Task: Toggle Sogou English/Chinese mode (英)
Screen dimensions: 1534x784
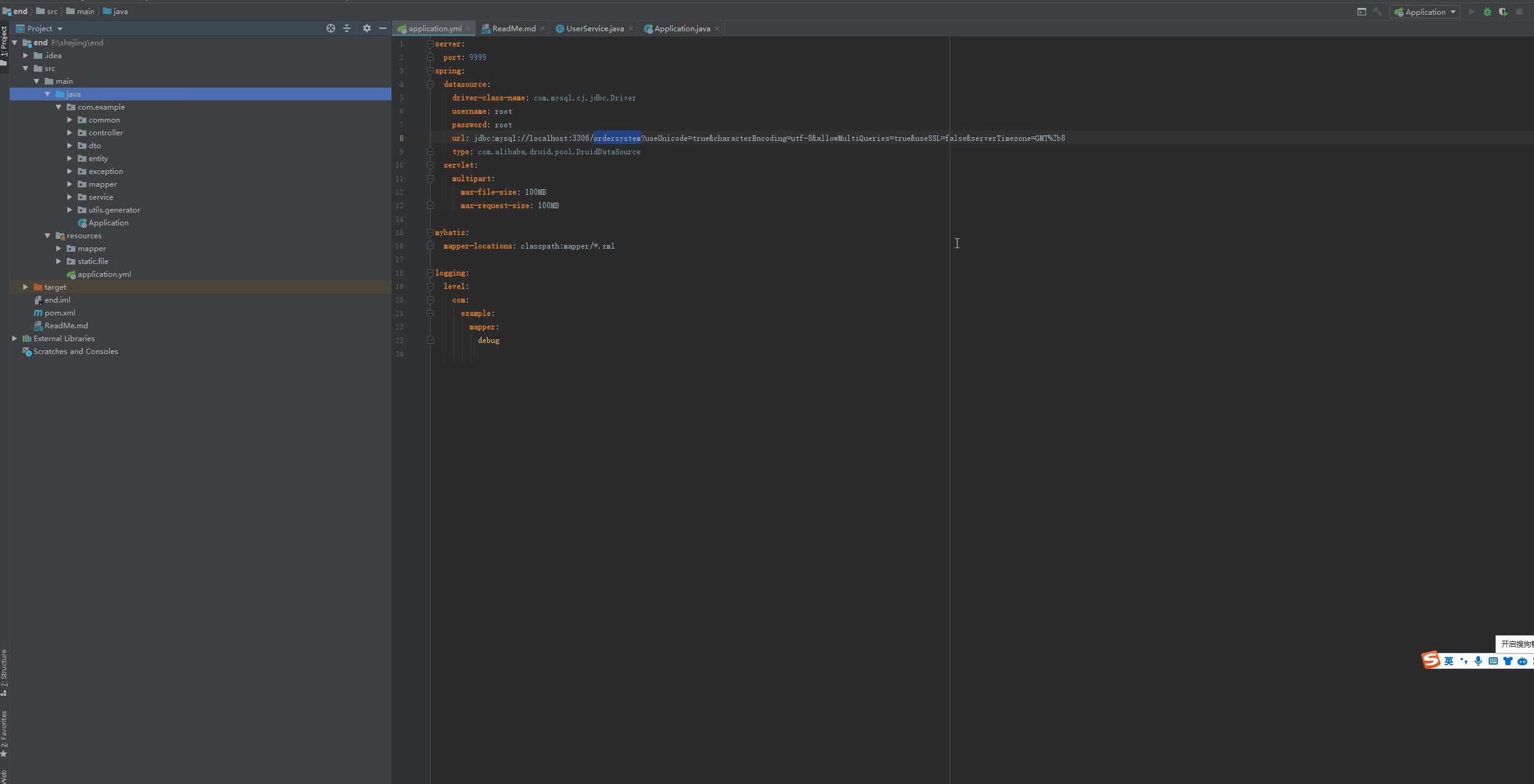Action: (1448, 661)
